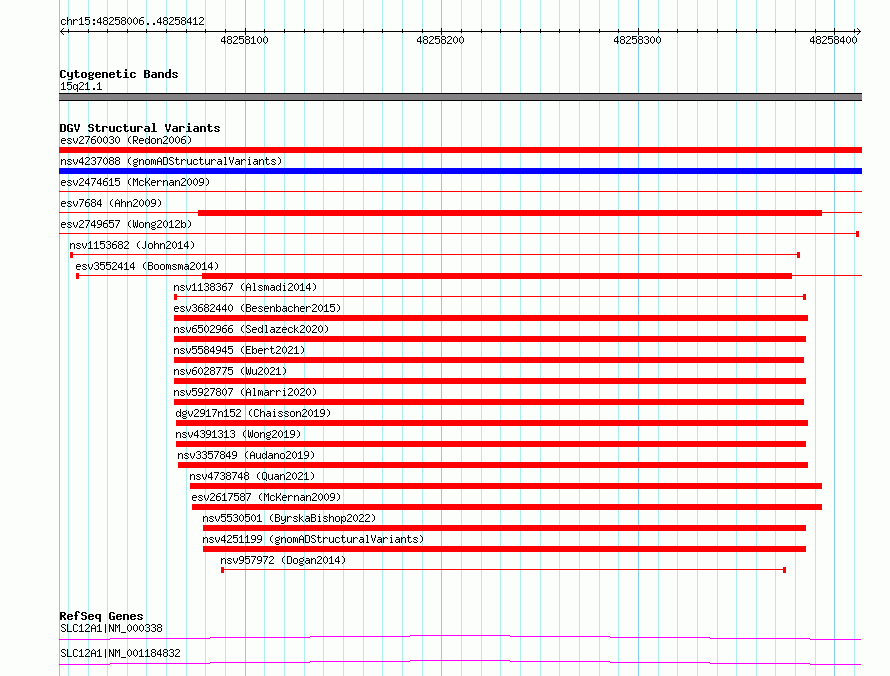Click the esv2760030 (Redon2006) variant label

tap(126, 140)
